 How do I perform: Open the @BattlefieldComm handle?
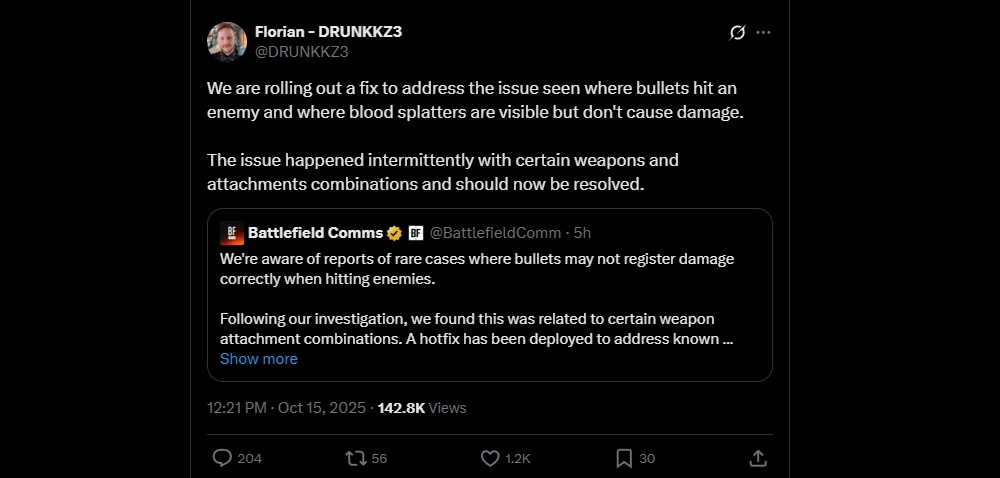point(493,233)
